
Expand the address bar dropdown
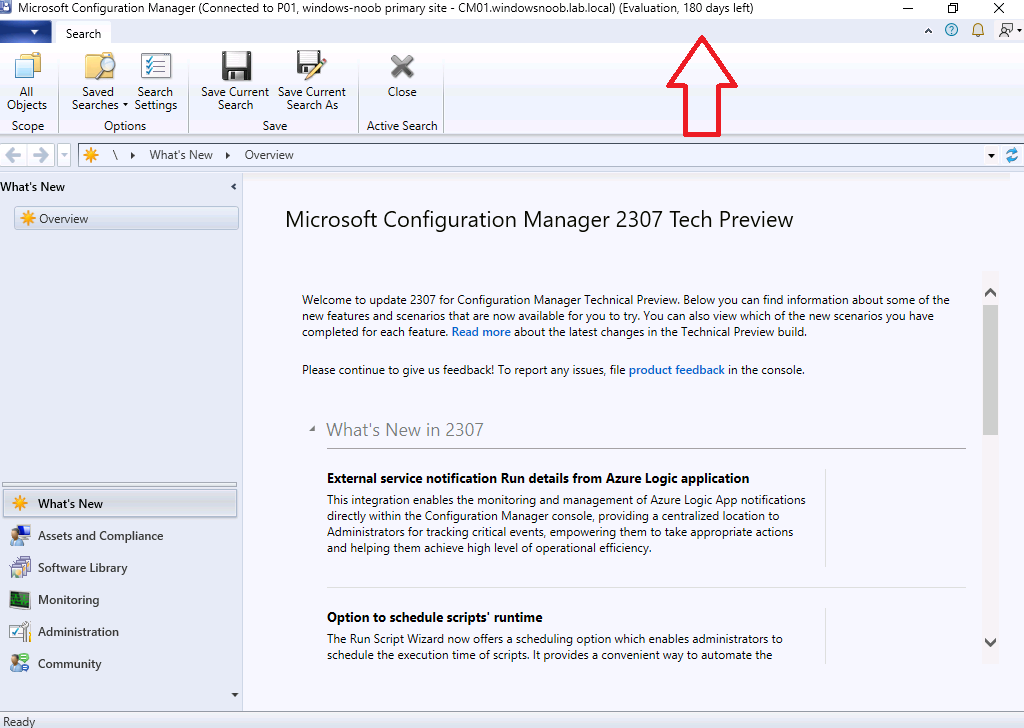[x=991, y=155]
